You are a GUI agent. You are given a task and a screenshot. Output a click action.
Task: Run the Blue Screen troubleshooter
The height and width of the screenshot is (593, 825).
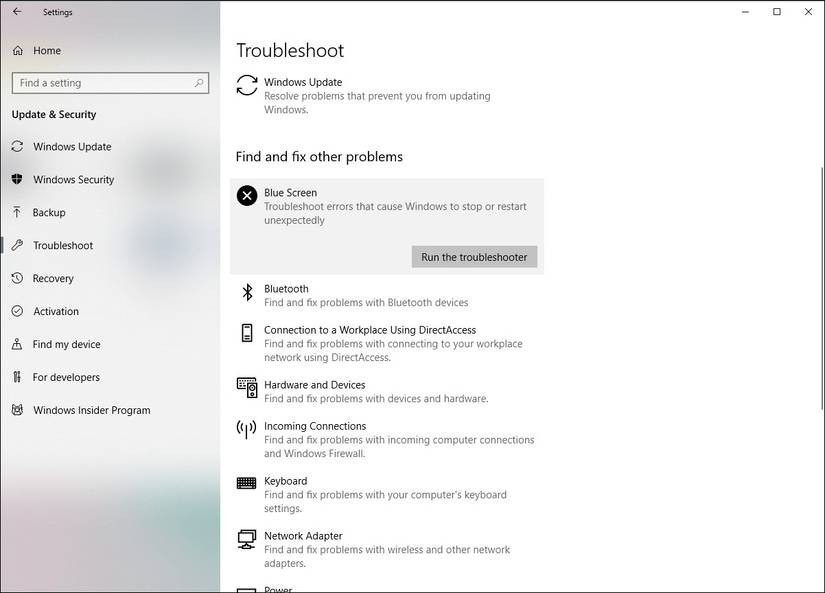[474, 257]
